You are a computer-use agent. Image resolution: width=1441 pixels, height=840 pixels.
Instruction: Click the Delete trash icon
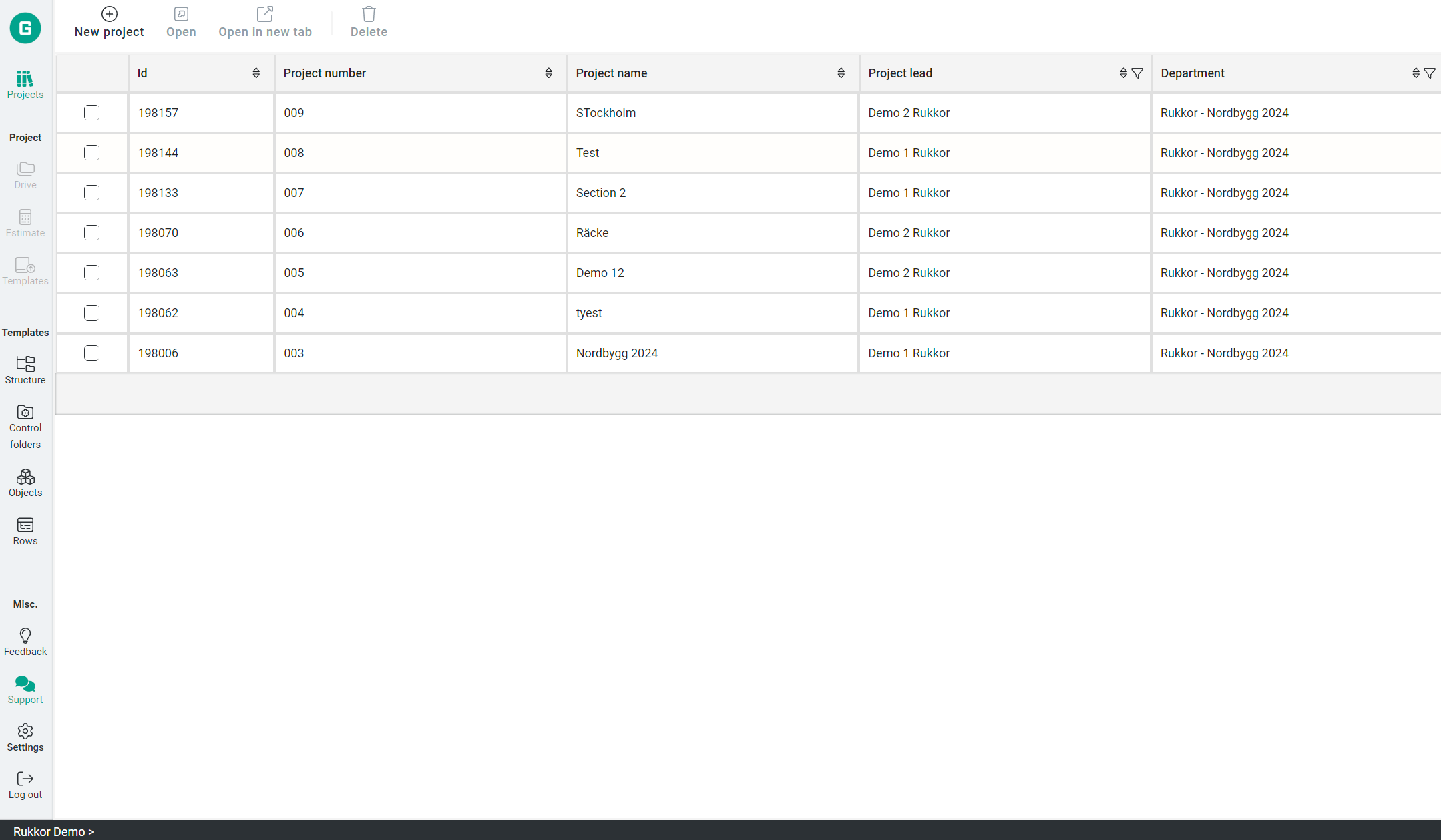click(369, 14)
